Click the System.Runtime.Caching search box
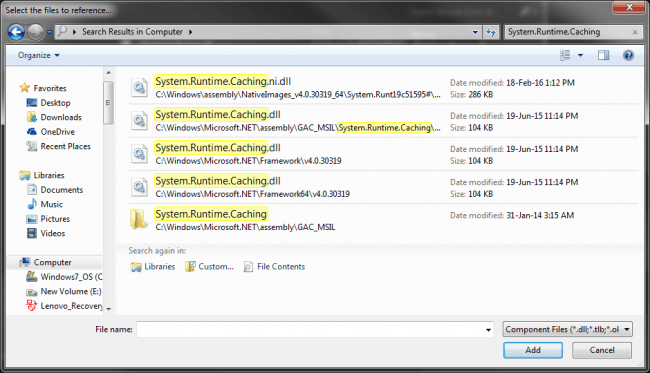This screenshot has width=650, height=373. point(568,32)
